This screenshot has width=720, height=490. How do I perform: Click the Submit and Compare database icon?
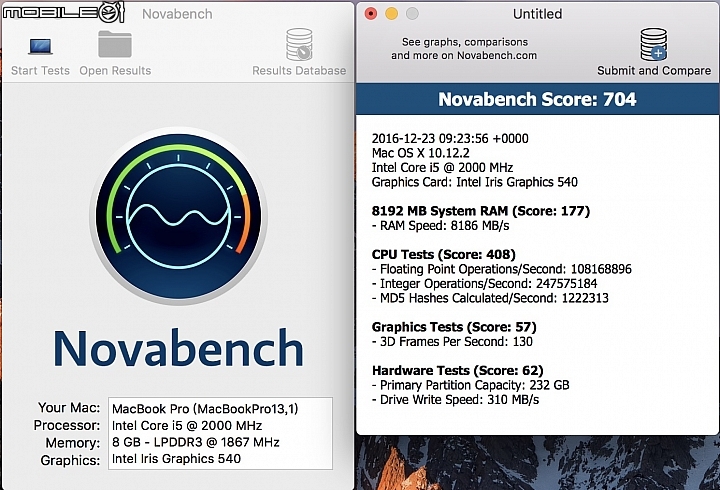point(654,45)
